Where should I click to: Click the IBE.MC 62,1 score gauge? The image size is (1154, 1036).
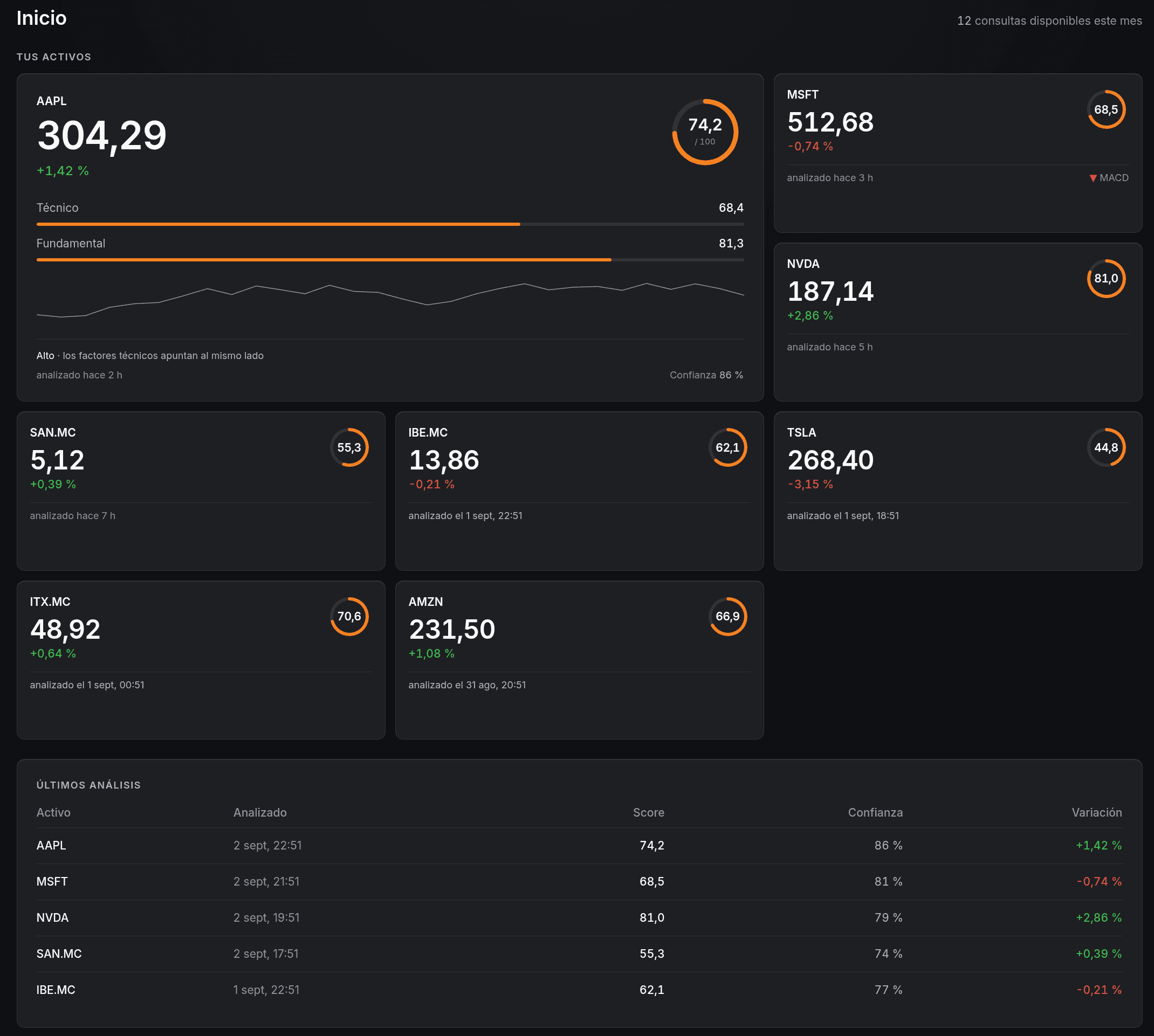coord(727,447)
